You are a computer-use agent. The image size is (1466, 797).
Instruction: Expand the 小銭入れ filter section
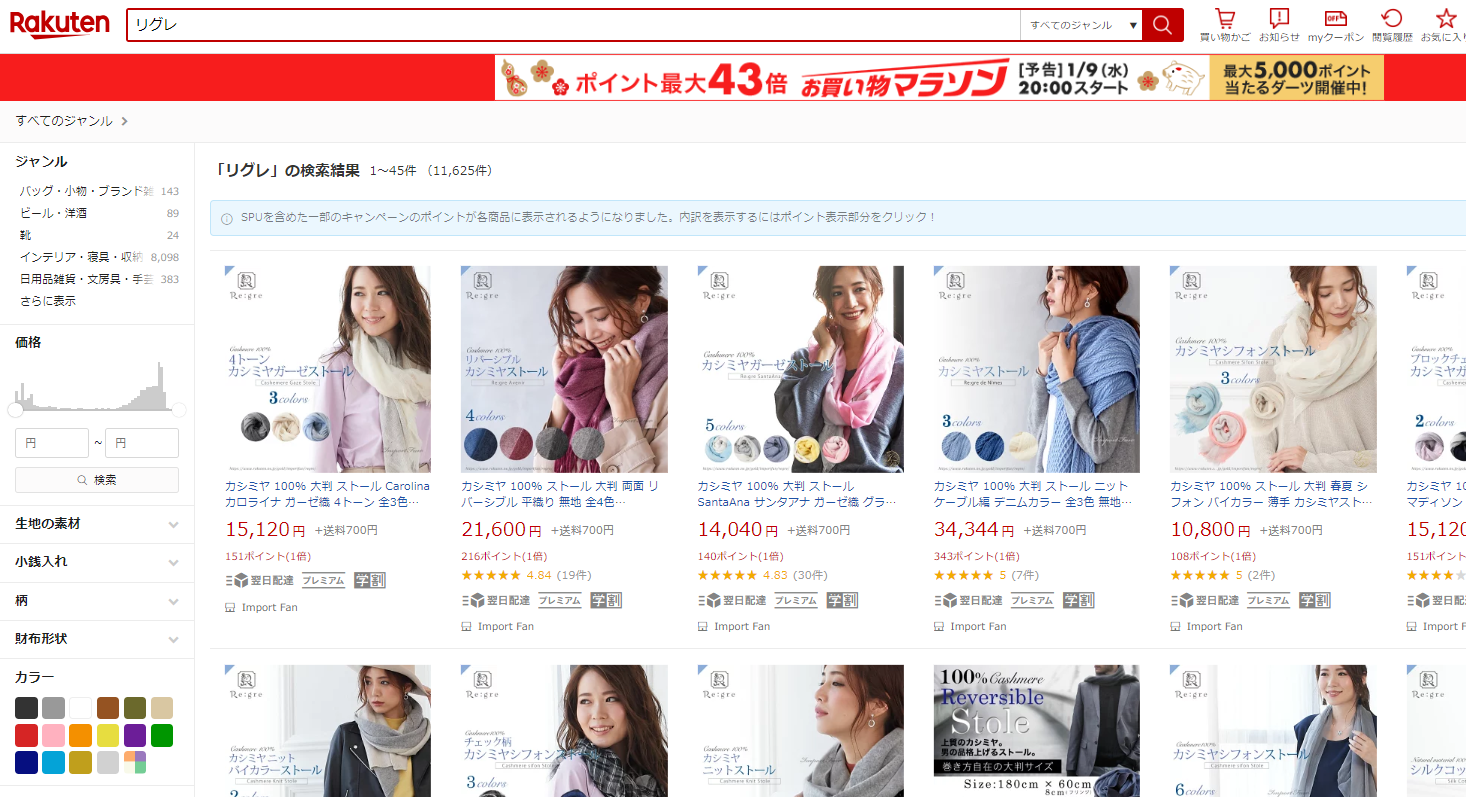click(x=97, y=562)
